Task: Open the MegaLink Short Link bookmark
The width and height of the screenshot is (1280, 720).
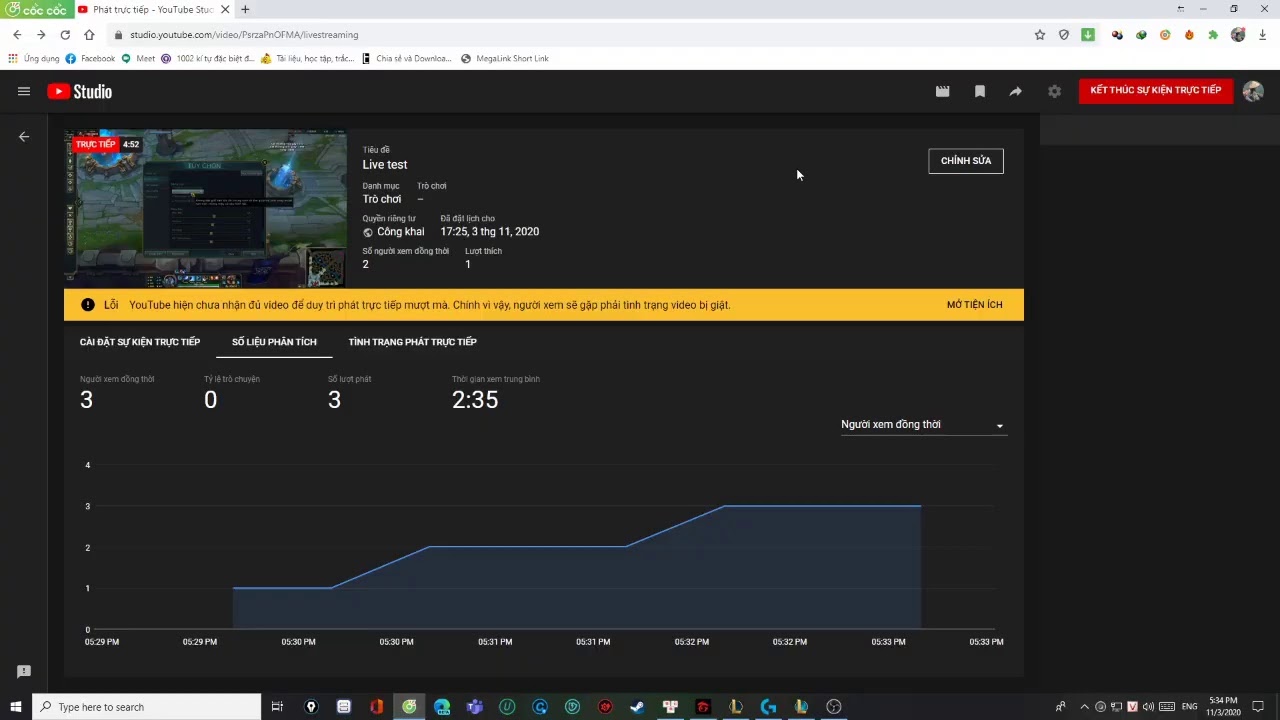Action: [x=505, y=59]
